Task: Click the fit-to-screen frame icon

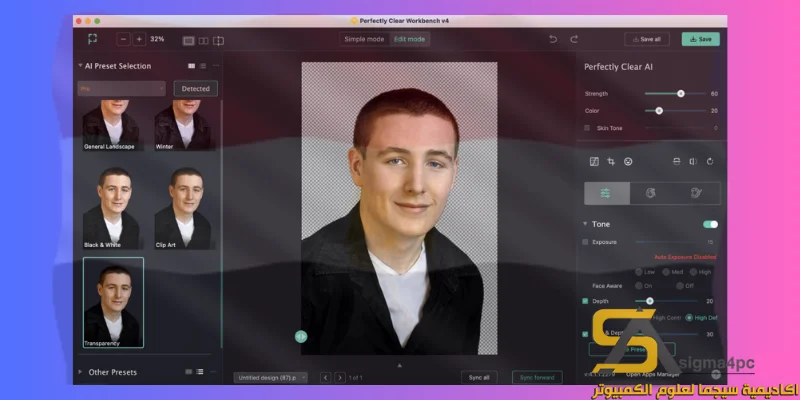Action: click(92, 39)
